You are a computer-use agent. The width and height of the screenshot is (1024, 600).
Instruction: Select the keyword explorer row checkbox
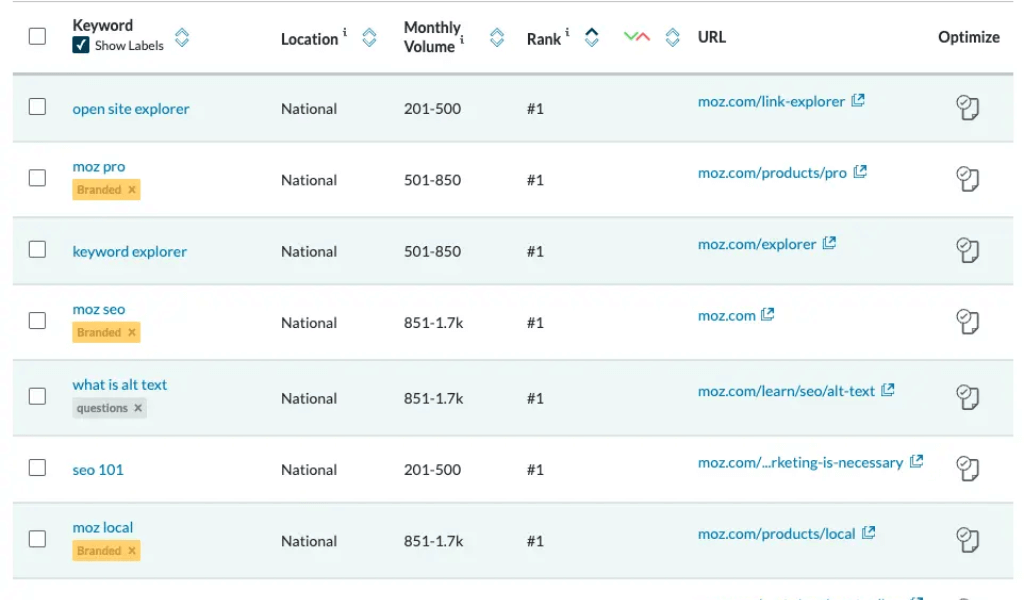(37, 249)
